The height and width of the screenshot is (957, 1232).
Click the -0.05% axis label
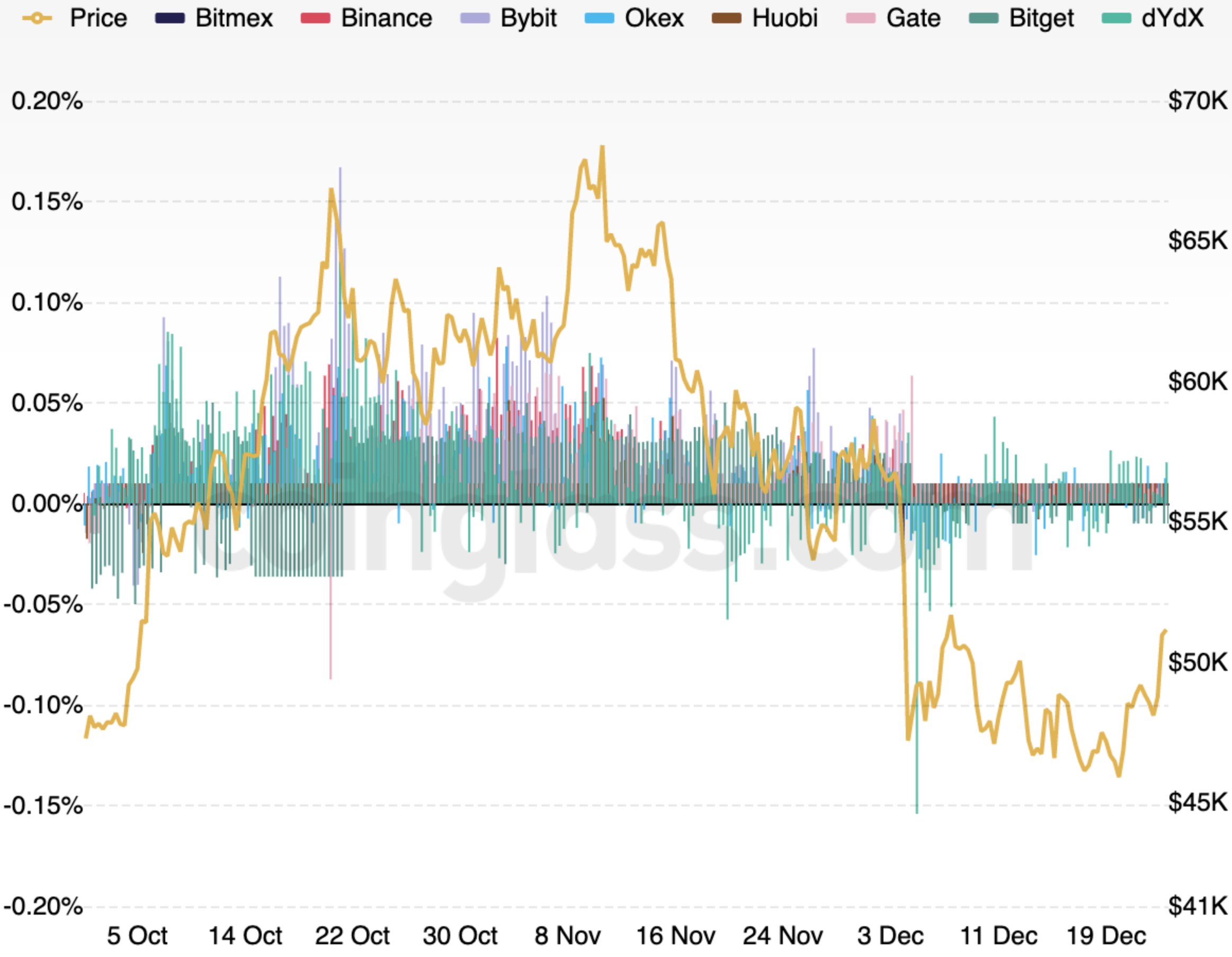[x=43, y=605]
